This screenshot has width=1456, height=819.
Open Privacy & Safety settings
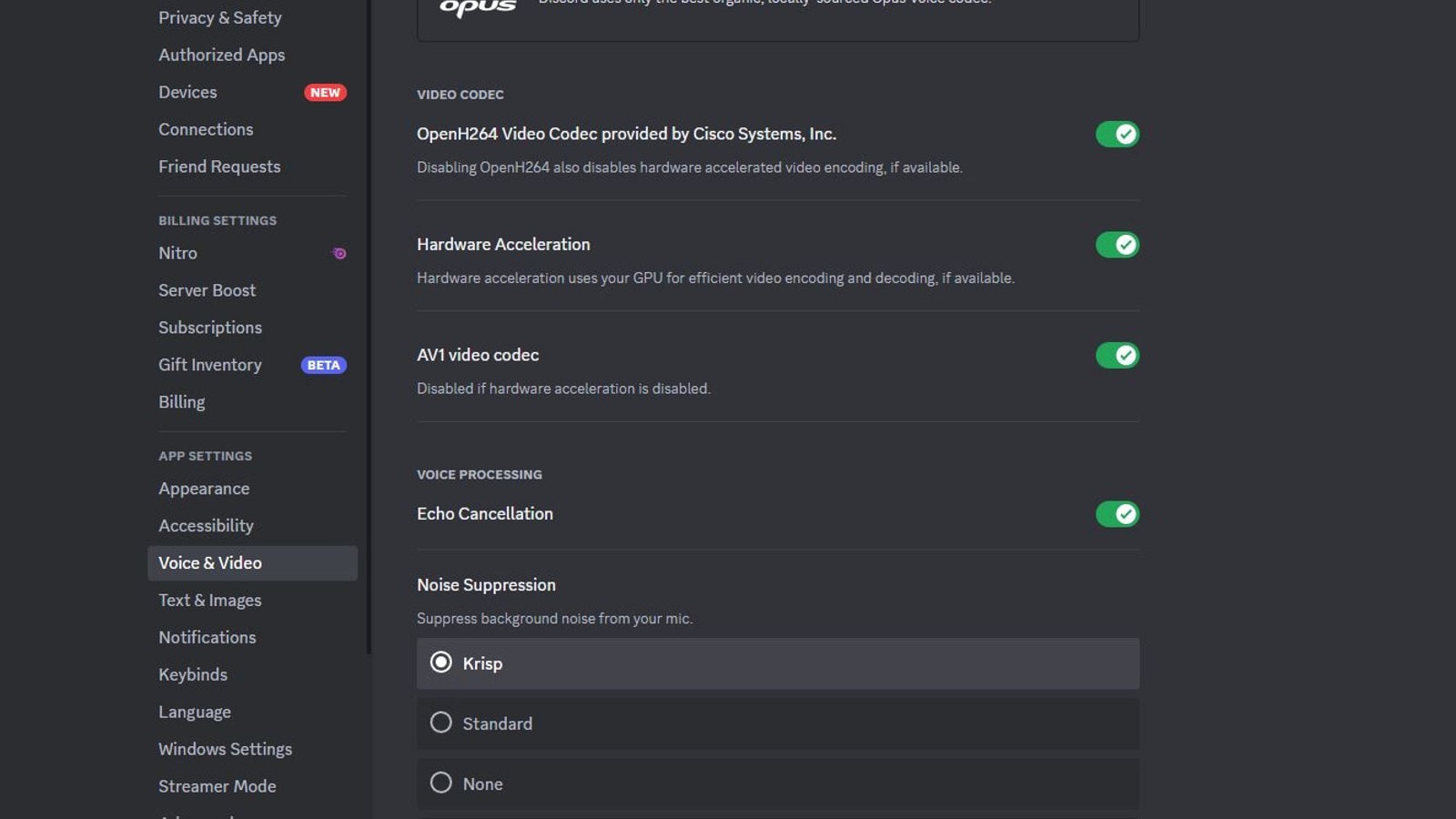(x=220, y=17)
